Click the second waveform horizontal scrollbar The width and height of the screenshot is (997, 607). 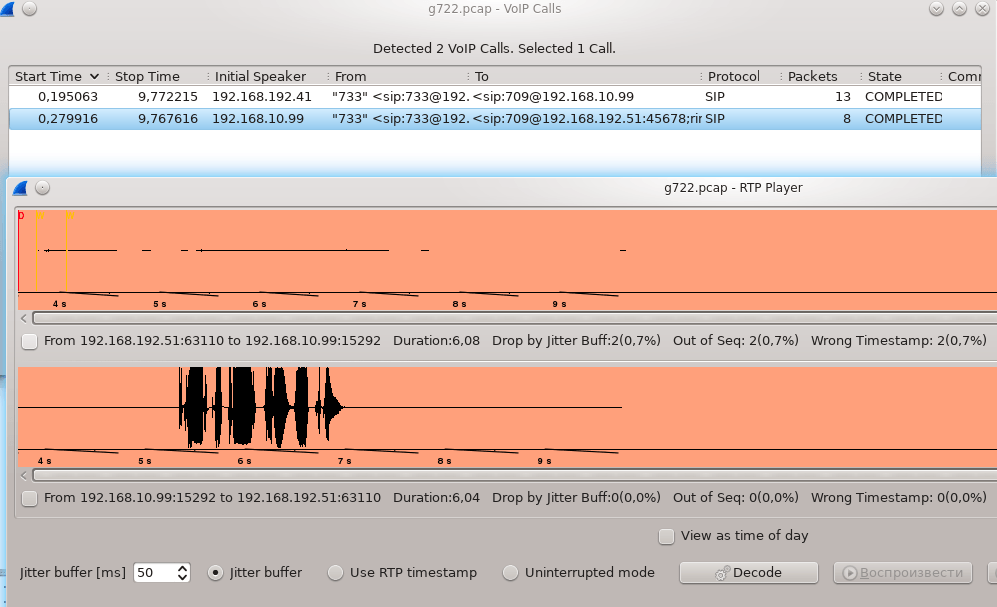click(x=515, y=475)
